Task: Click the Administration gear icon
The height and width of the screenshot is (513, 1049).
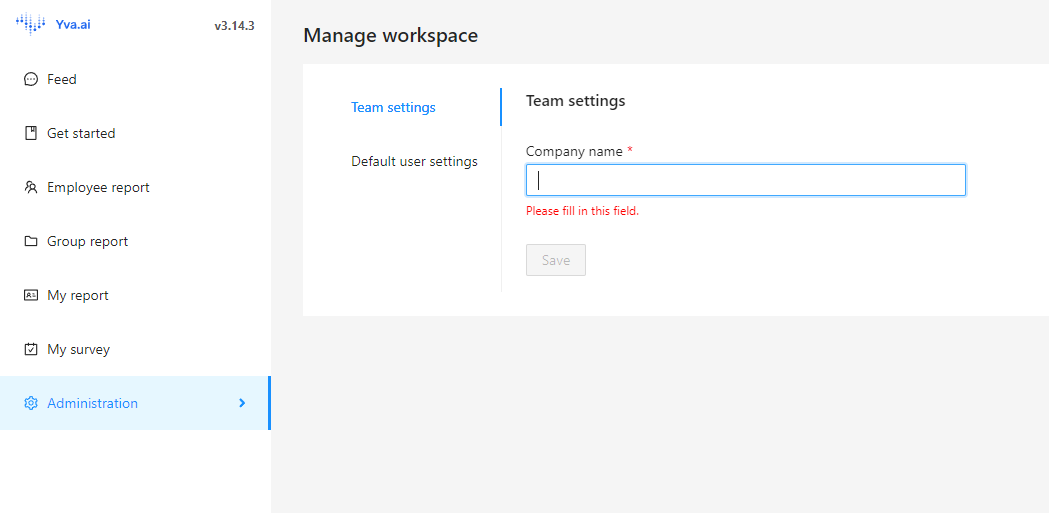Action: pyautogui.click(x=31, y=403)
